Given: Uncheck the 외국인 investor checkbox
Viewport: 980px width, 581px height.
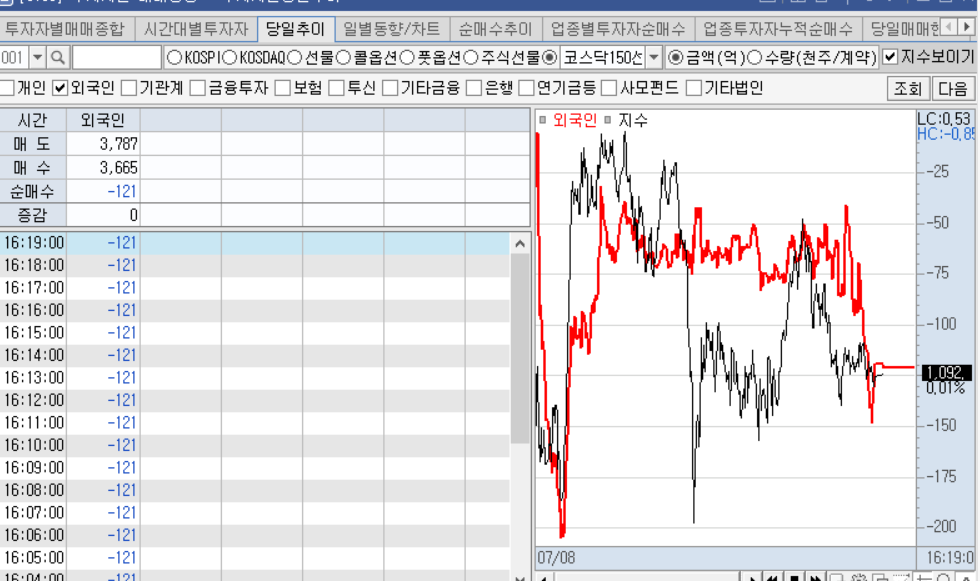Looking at the screenshot, I should pos(60,88).
